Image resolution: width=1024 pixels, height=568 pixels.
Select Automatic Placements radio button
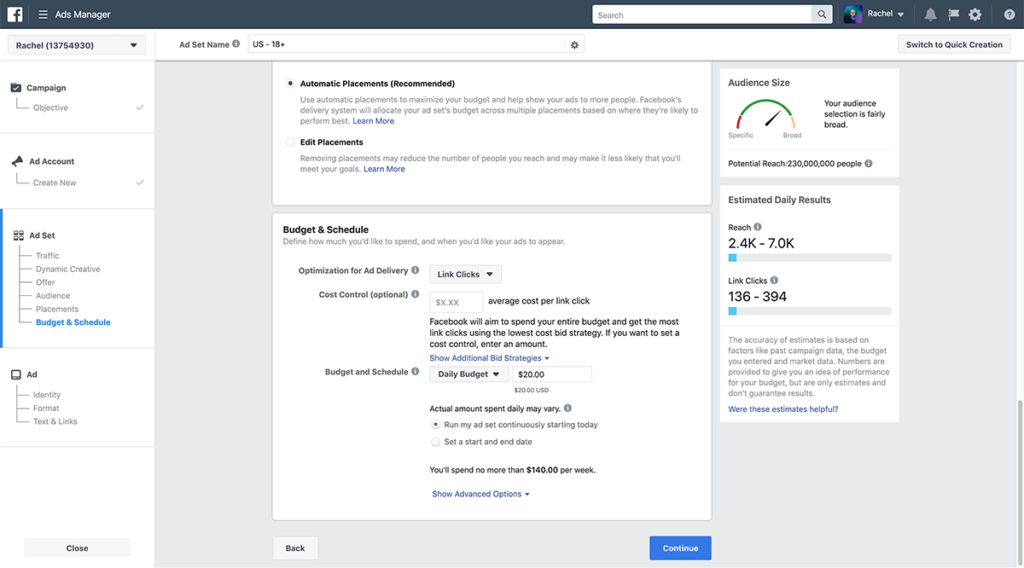point(291,84)
